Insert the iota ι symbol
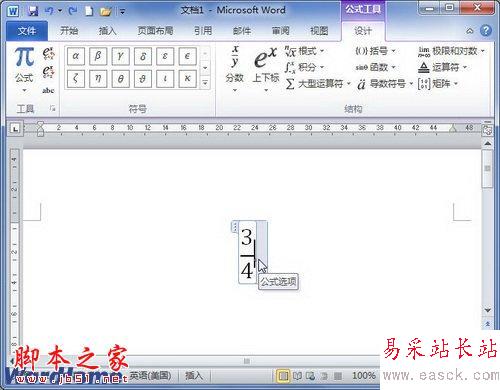The image size is (500, 390). (x=165, y=79)
